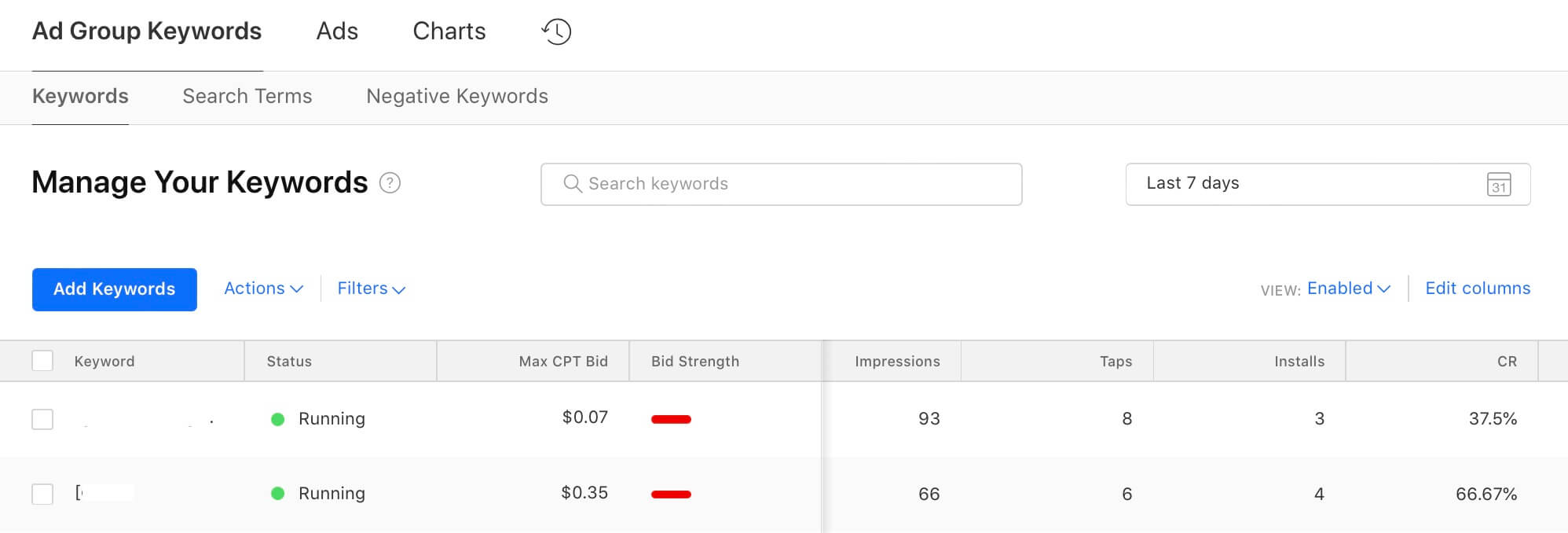The width and height of the screenshot is (1568, 533).
Task: Click the green Running status dot on the first keyword
Action: [279, 418]
